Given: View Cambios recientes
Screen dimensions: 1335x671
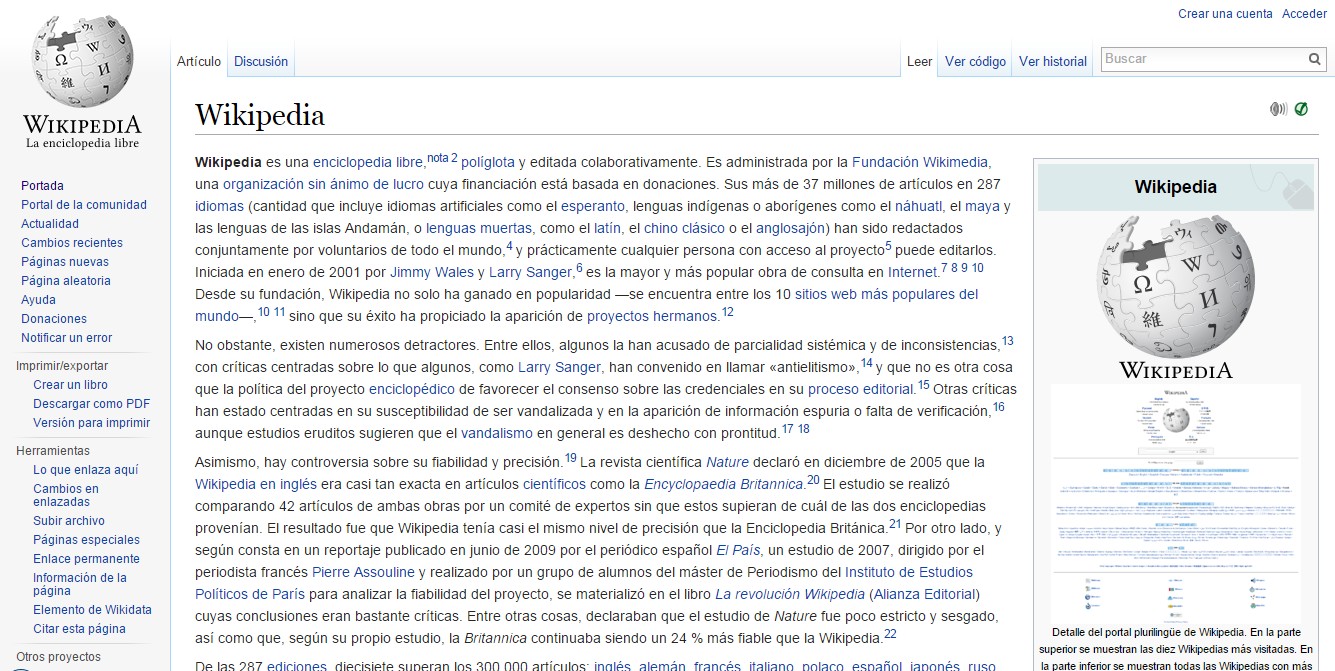Looking at the screenshot, I should click(x=72, y=243).
